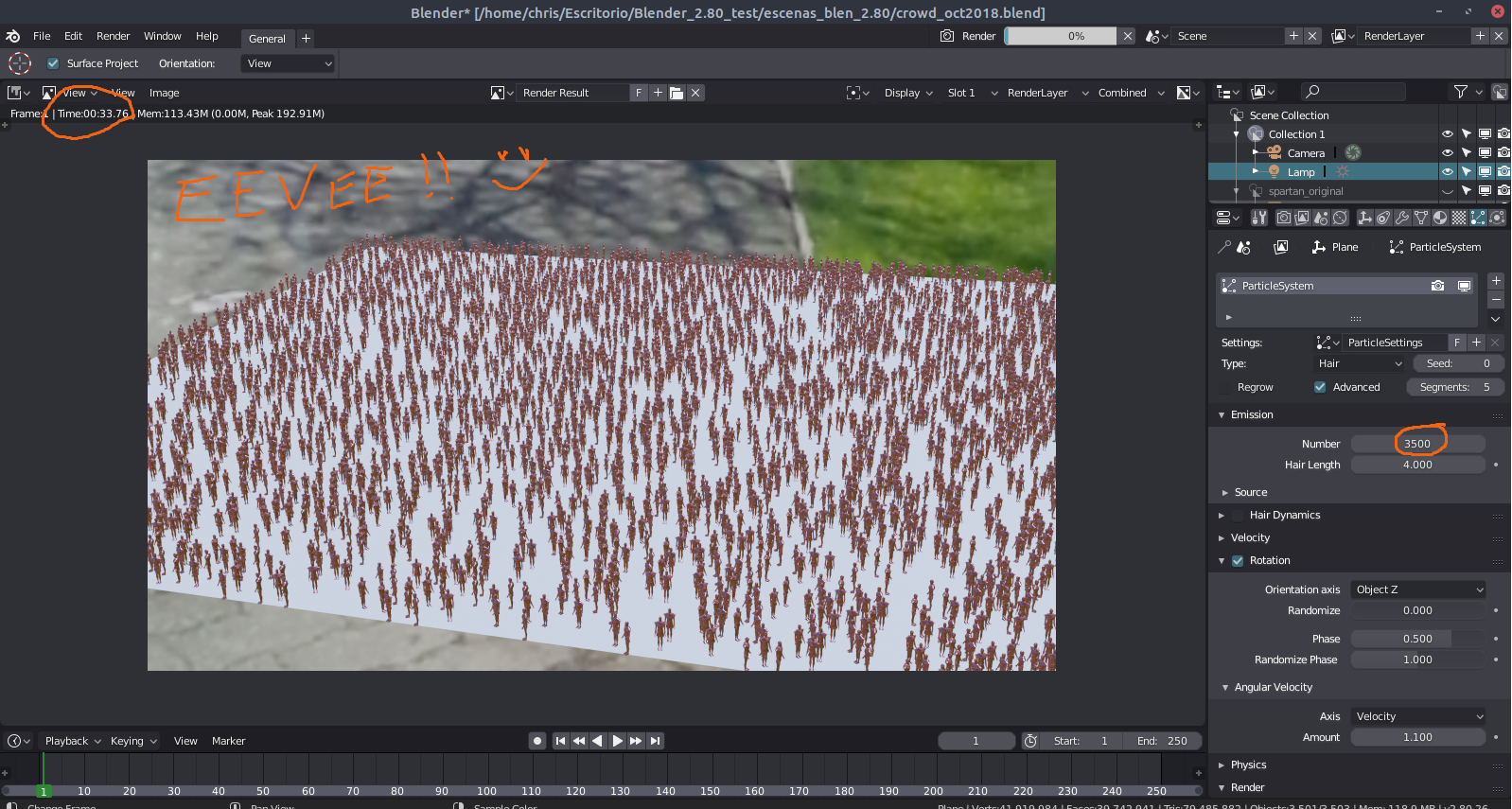
Task: Click the Image menu in image editor
Action: pyautogui.click(x=164, y=93)
